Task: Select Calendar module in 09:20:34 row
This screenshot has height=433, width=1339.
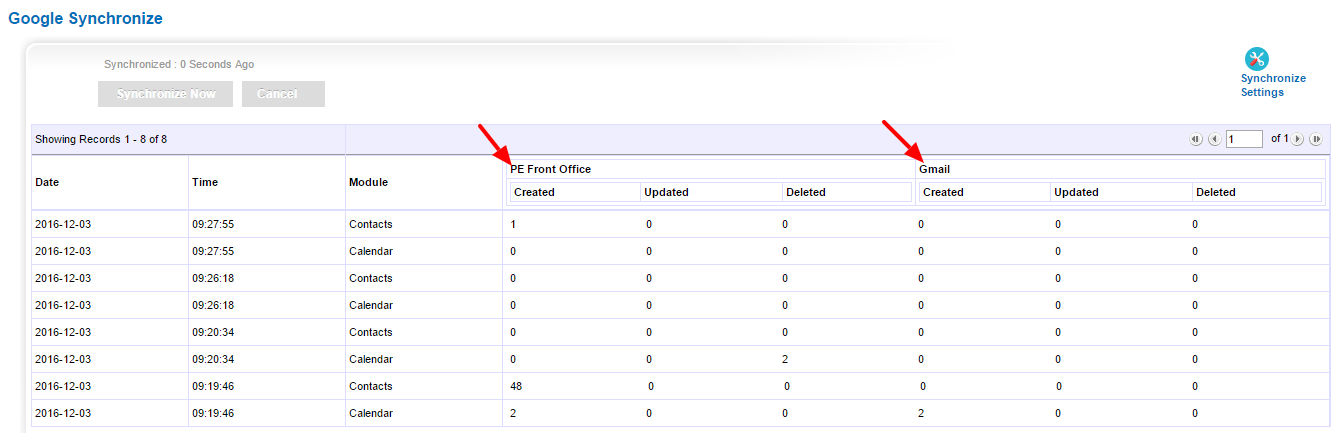Action: pyautogui.click(x=370, y=359)
